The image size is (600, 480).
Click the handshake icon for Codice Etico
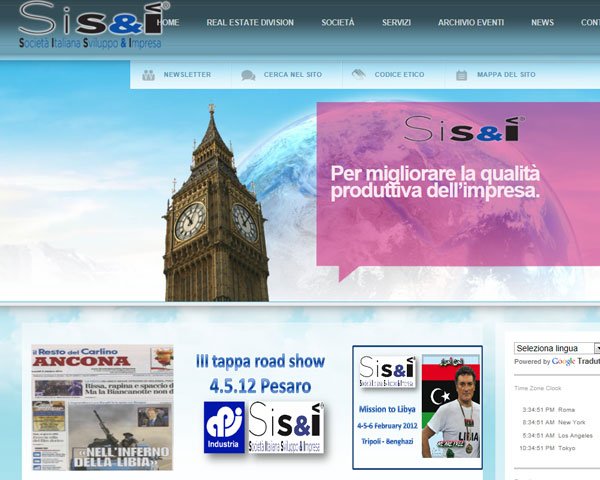pyautogui.click(x=359, y=74)
